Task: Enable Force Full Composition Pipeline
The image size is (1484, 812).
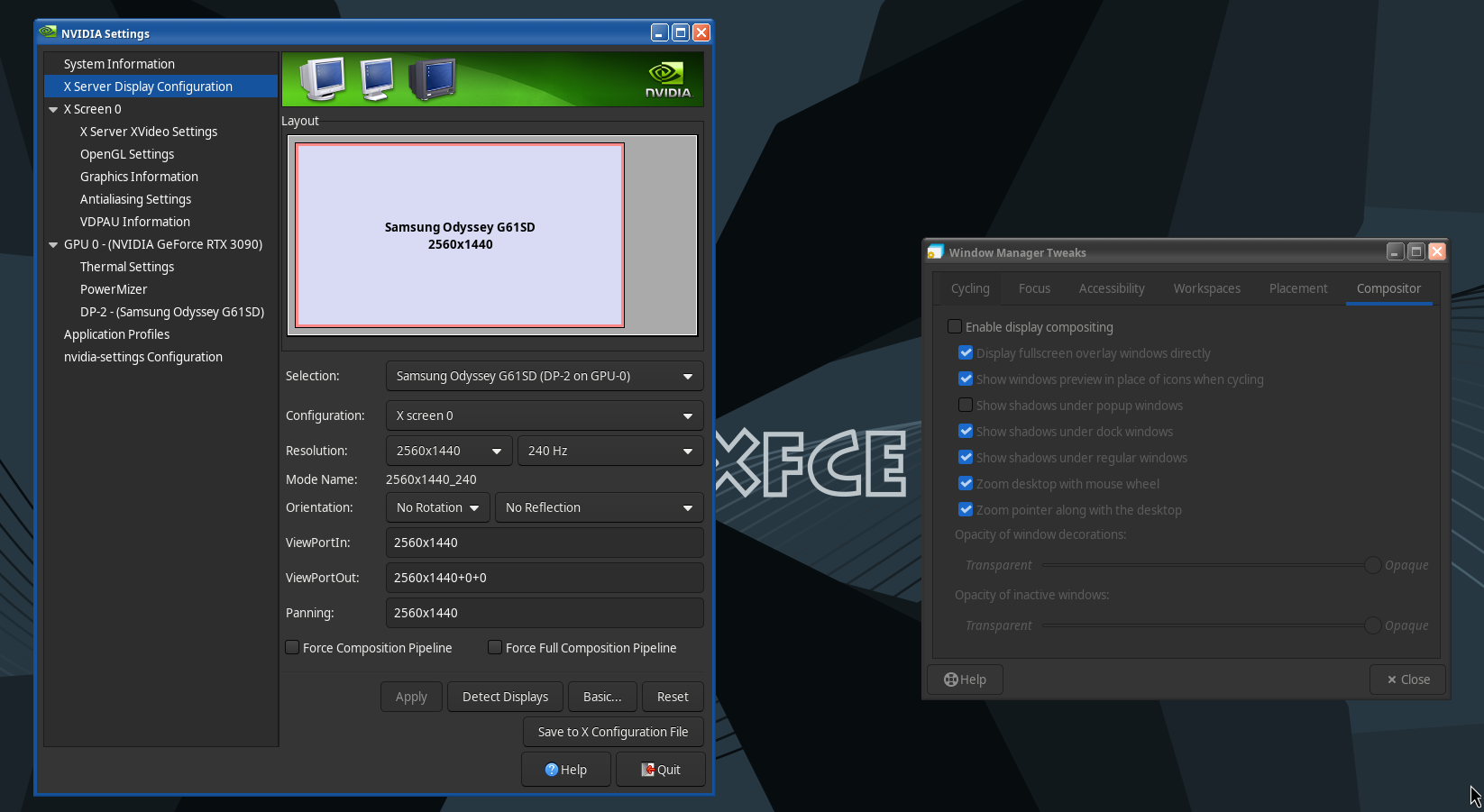Action: pos(495,647)
